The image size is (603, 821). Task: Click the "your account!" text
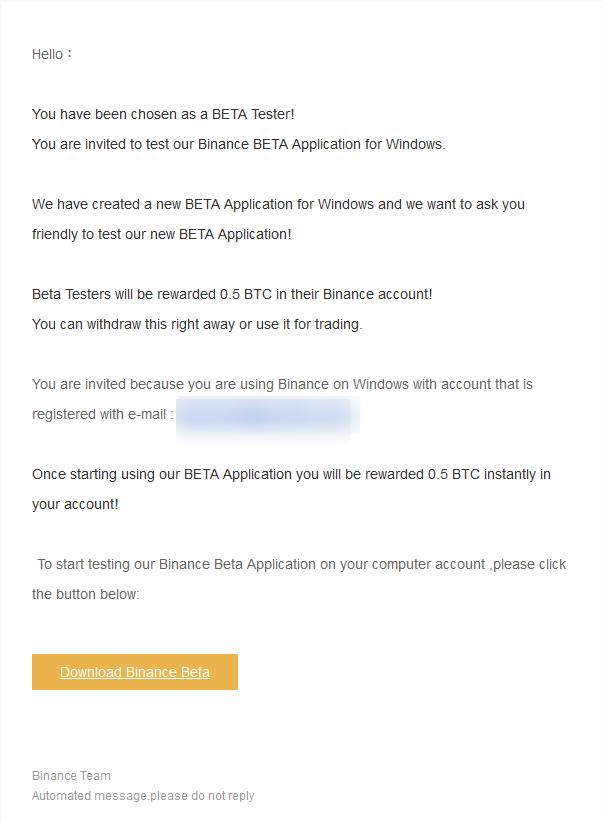75,504
